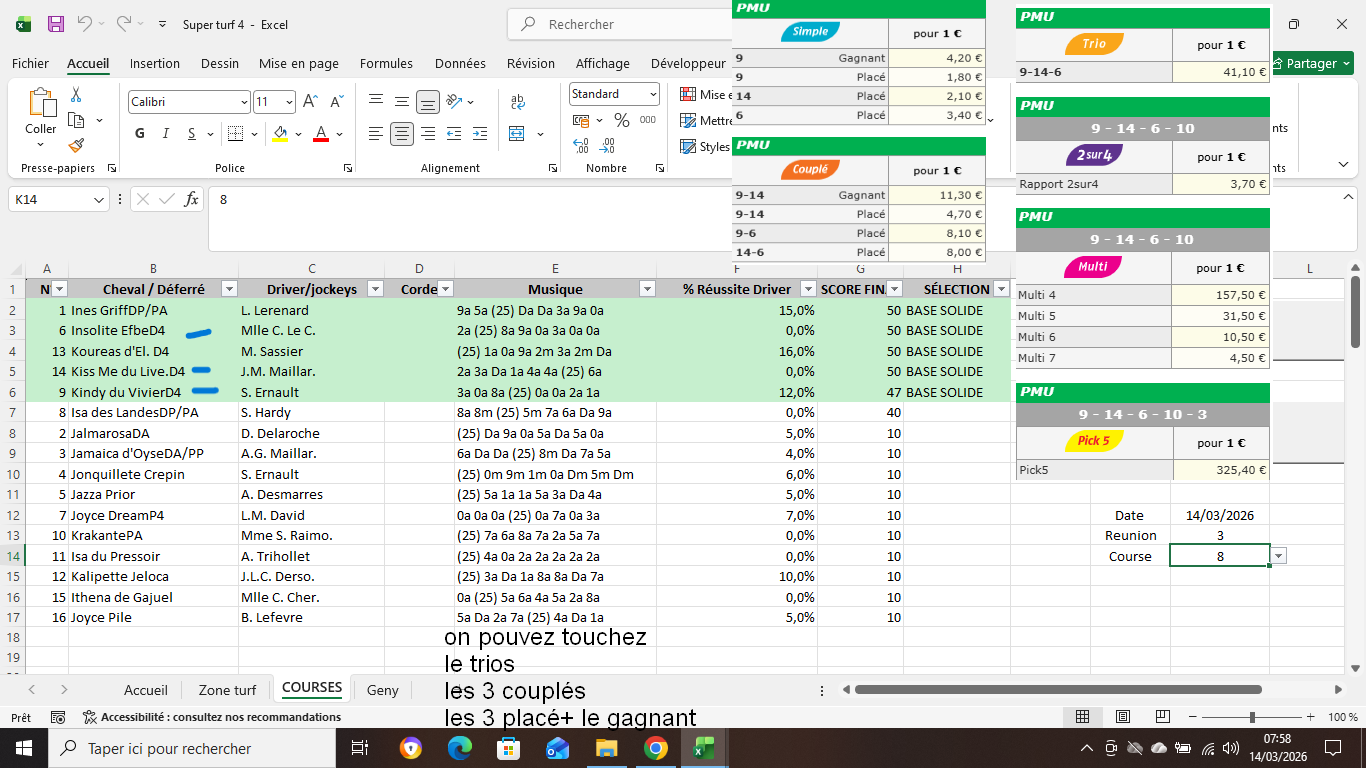Open the font size dropdown
1366x768 pixels.
289,102
